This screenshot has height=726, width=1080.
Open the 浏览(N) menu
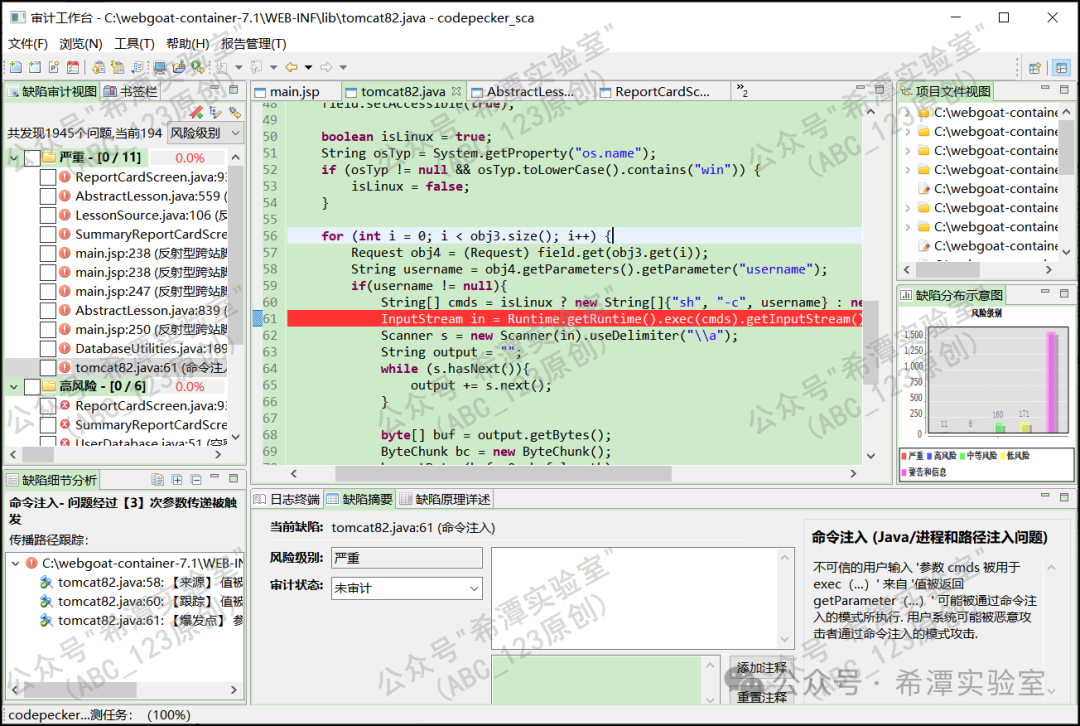pyautogui.click(x=81, y=43)
